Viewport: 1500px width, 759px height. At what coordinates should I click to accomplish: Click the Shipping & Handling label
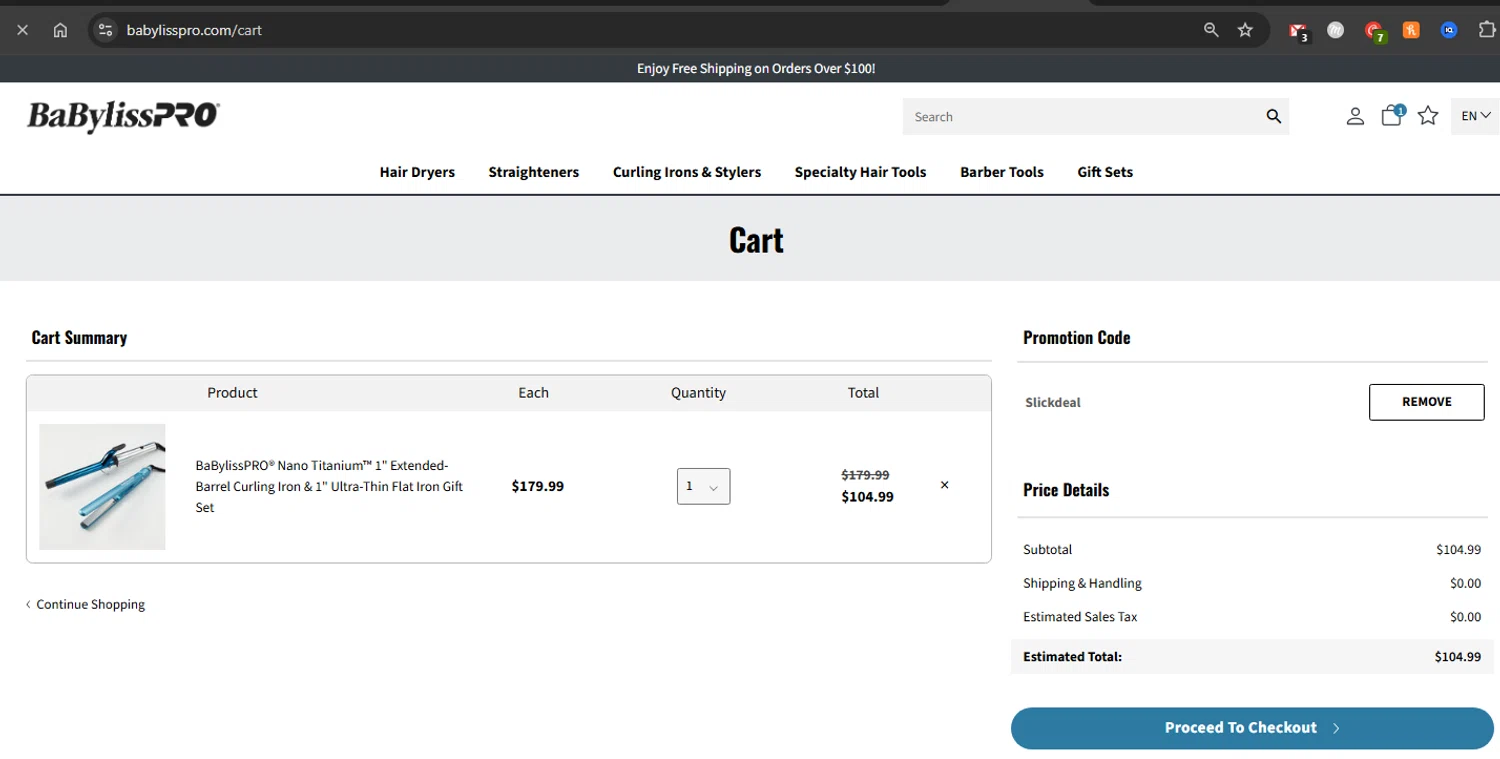point(1082,583)
